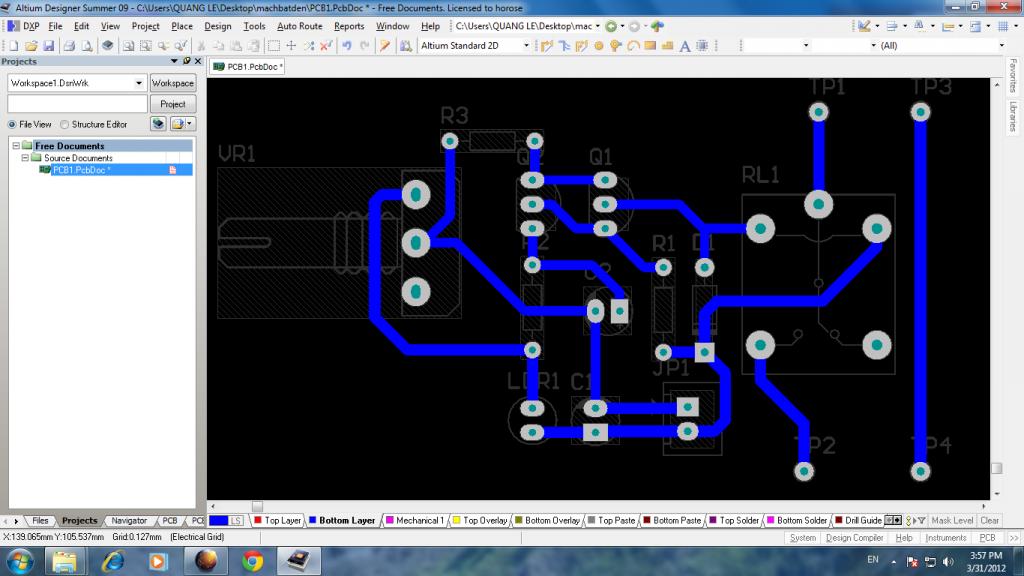Screen dimensions: 1024x576
Task: Click the Undo arrow icon
Action: pos(346,46)
